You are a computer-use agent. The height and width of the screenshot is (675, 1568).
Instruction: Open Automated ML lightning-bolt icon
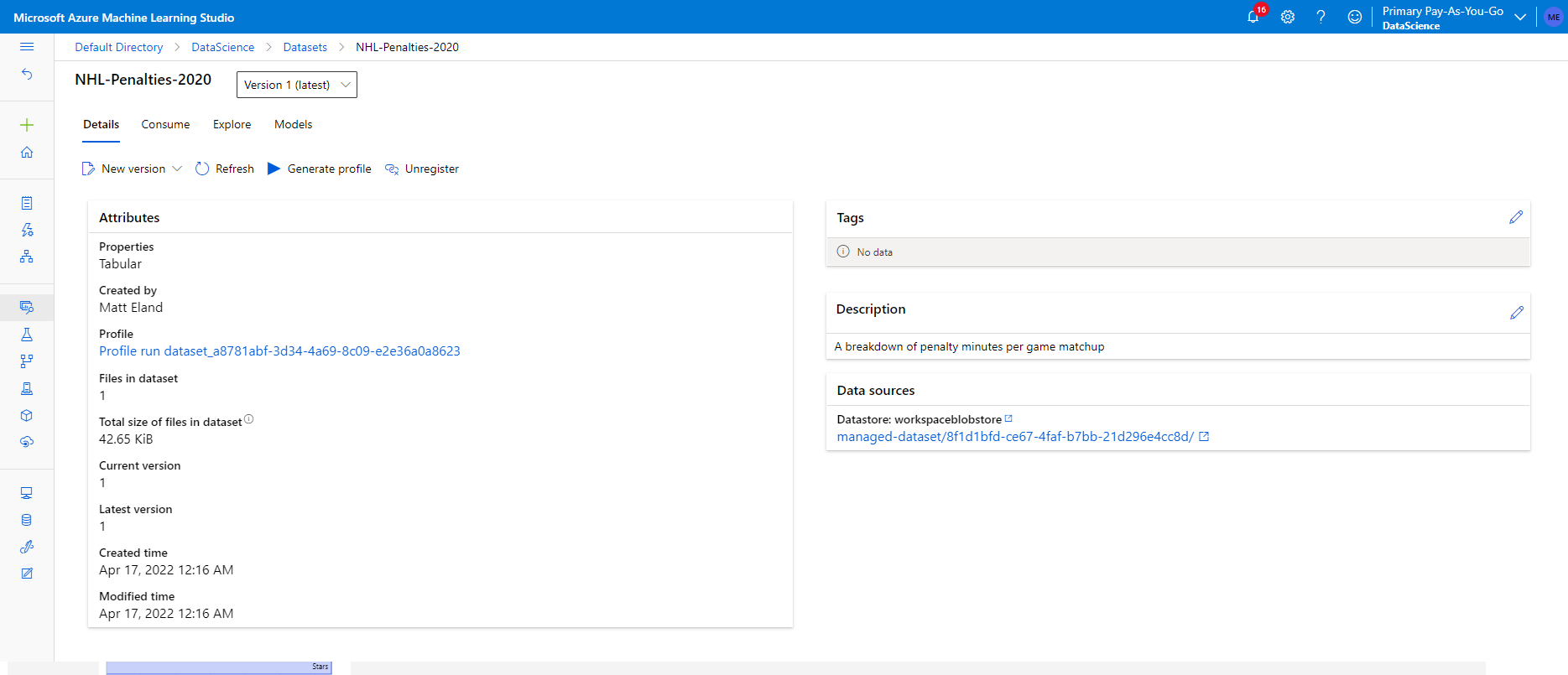[27, 230]
